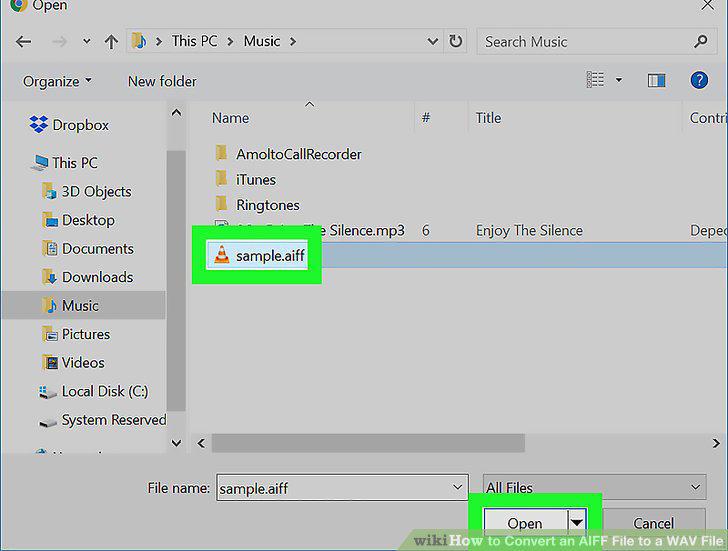Click the File name input box
728x551 pixels.
click(342, 487)
